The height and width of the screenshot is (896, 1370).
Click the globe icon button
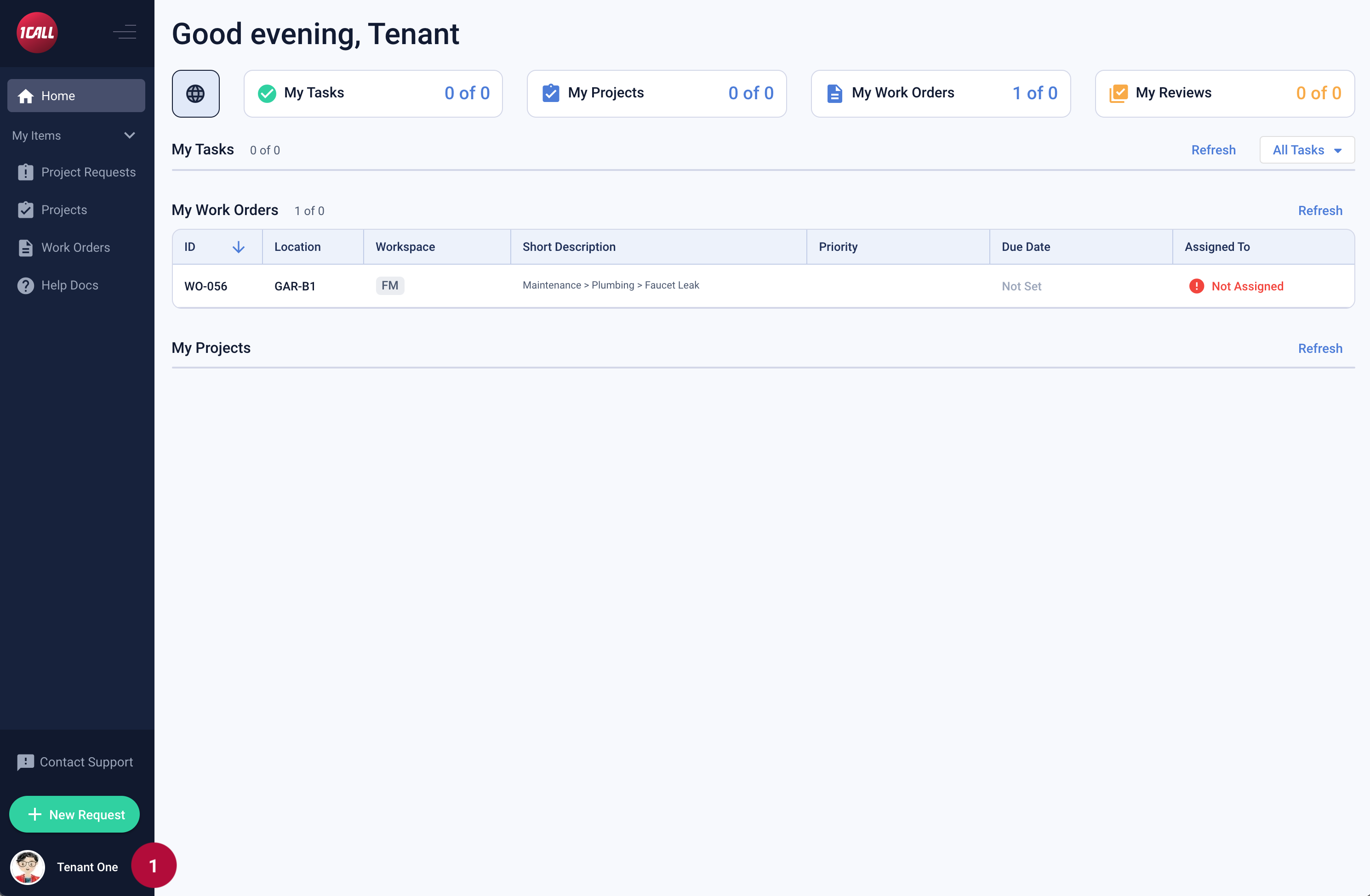(195, 94)
